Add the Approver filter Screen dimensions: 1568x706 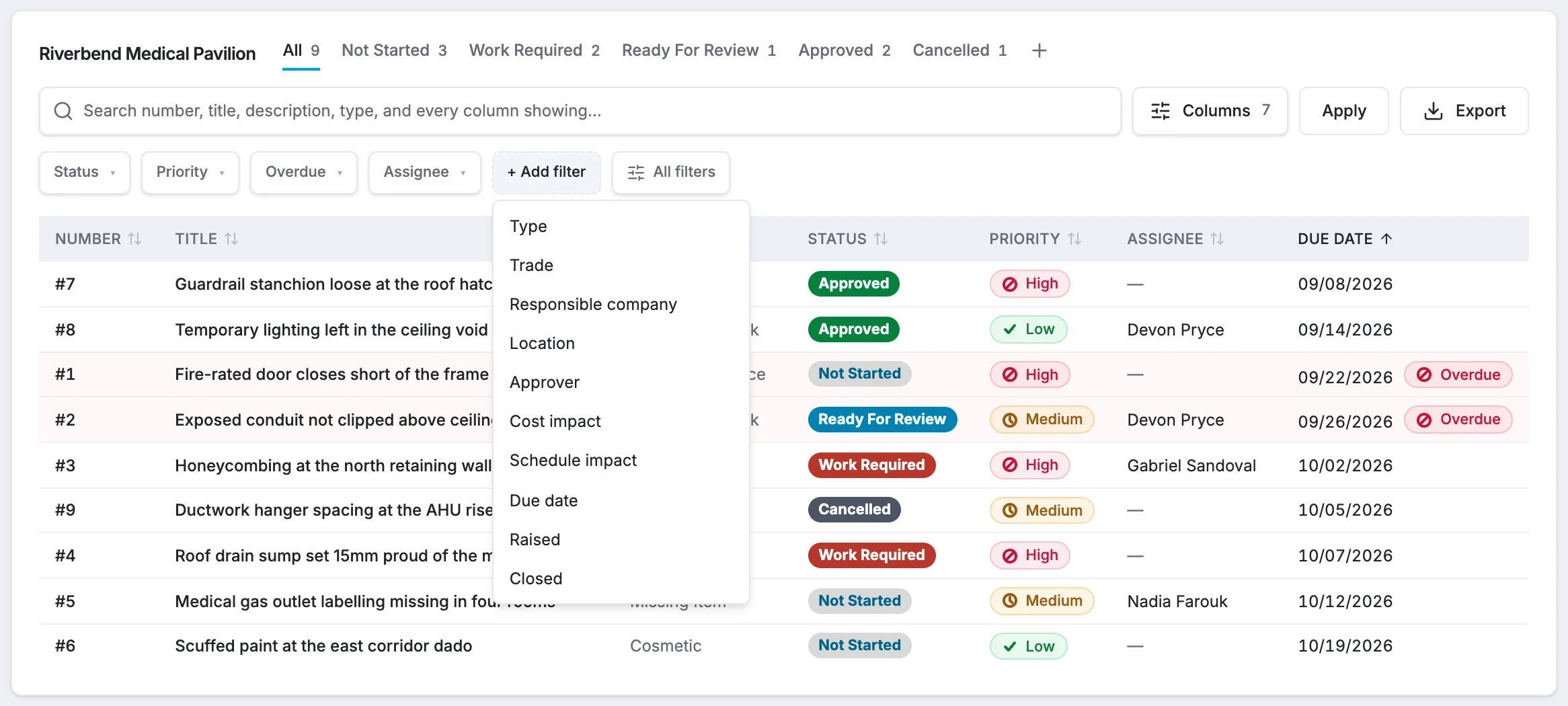621,383
